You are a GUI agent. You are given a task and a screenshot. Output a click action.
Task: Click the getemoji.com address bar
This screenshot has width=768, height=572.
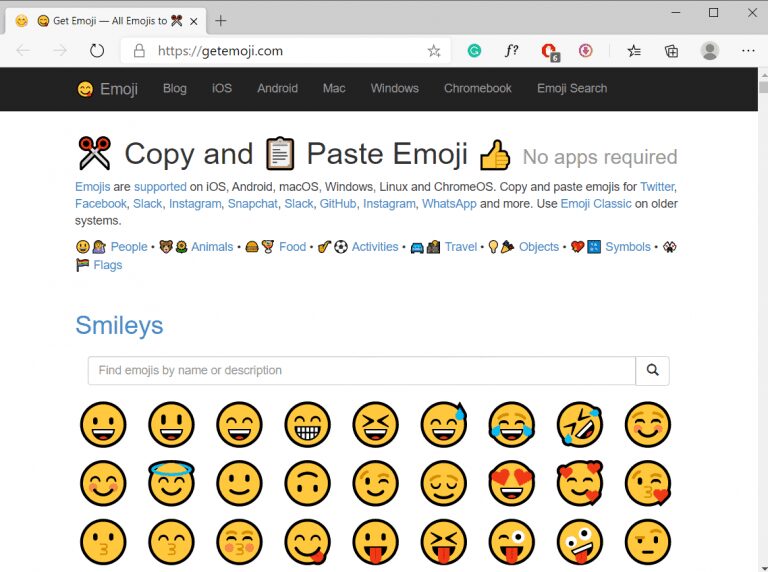tap(285, 50)
